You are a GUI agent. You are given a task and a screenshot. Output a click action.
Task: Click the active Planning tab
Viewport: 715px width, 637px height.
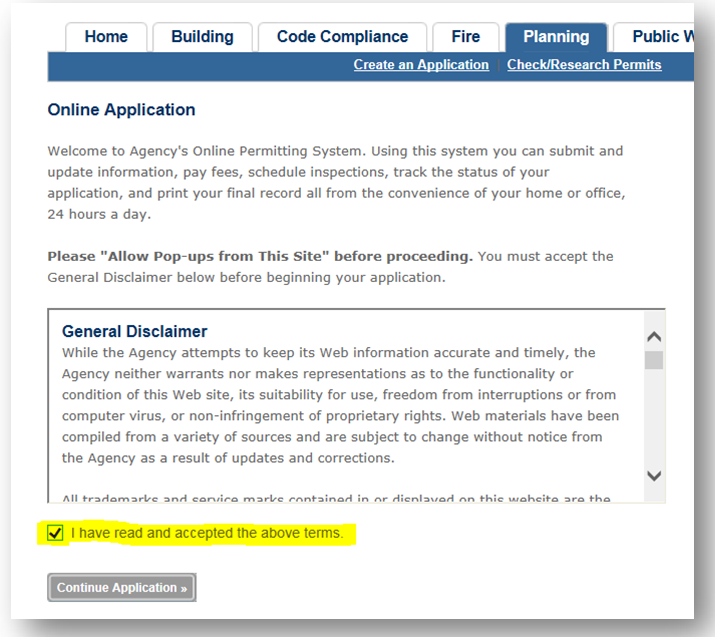pyautogui.click(x=556, y=37)
